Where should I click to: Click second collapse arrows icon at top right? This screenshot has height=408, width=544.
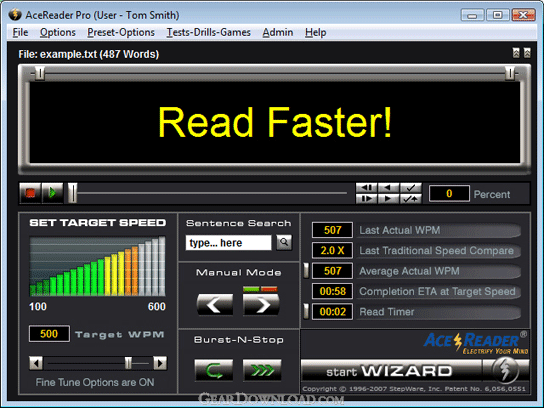pyautogui.click(x=527, y=53)
